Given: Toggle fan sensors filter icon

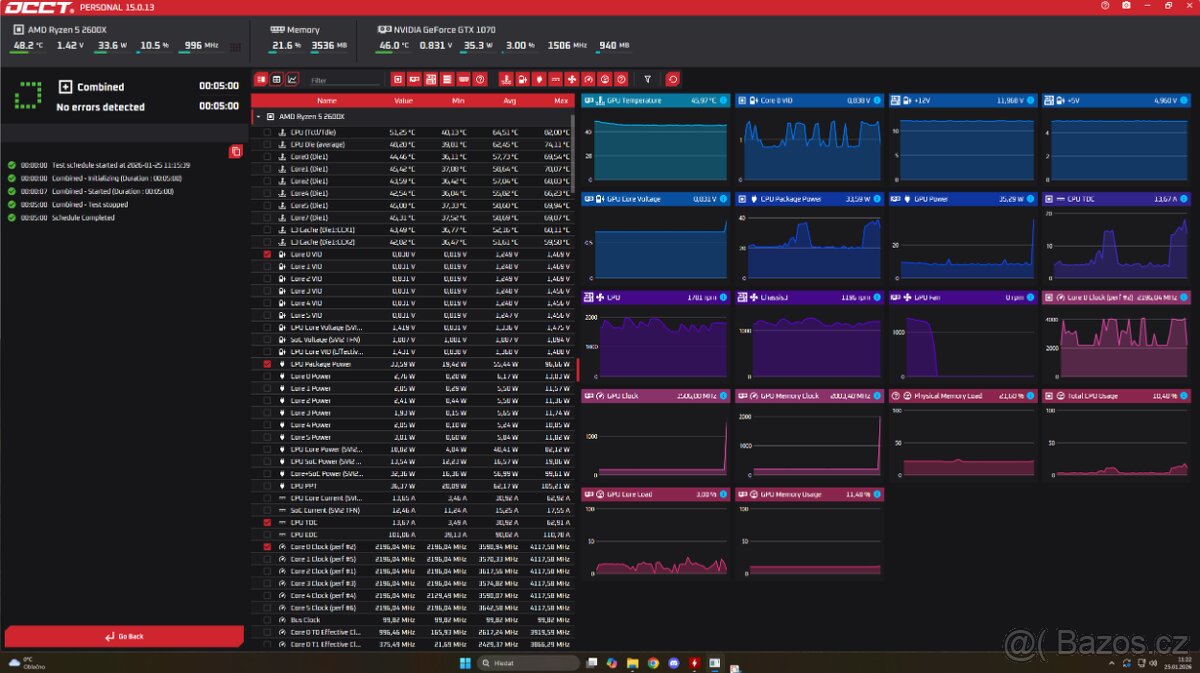Looking at the screenshot, I should click(x=572, y=79).
